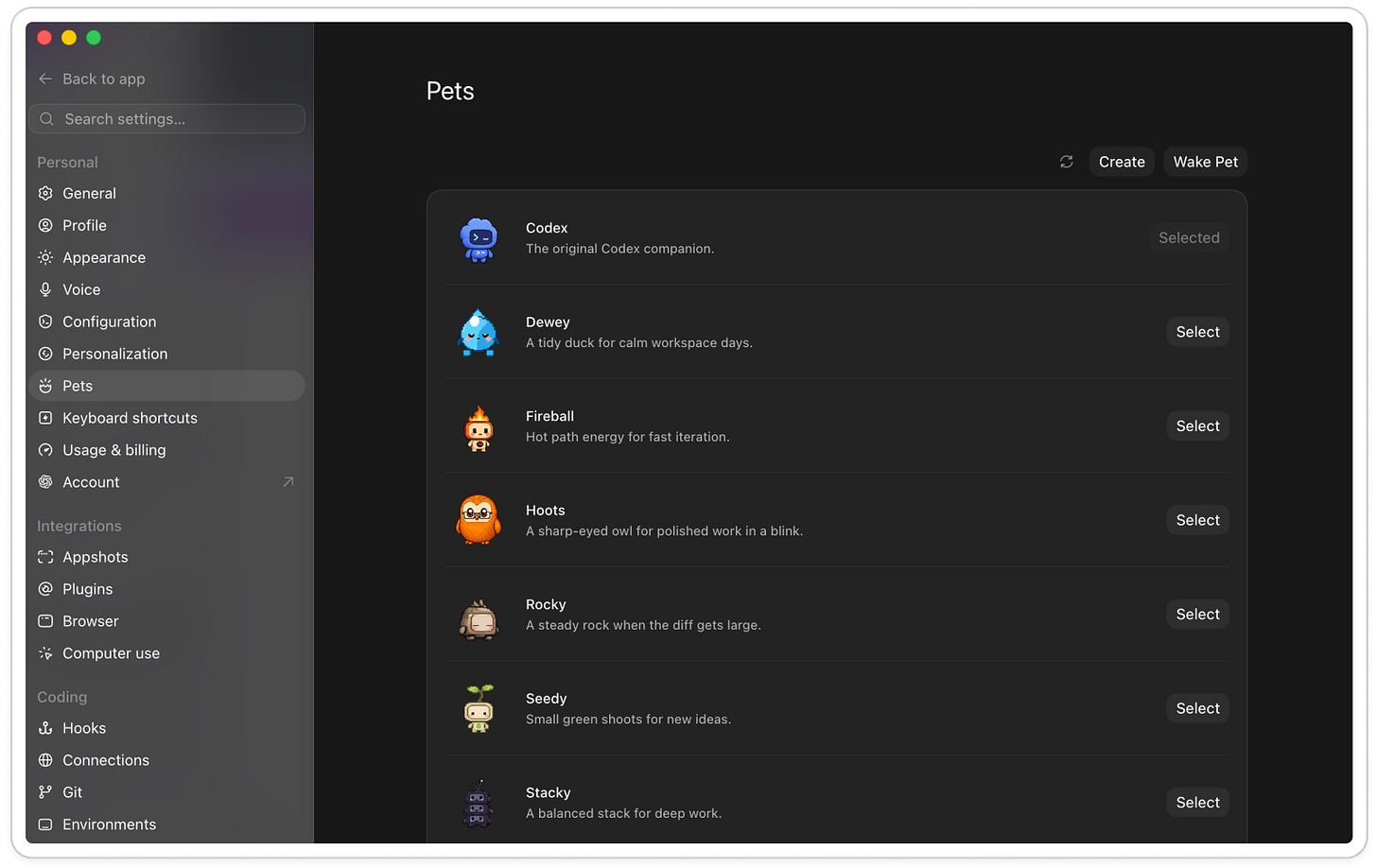This screenshot has width=1377, height=868.
Task: Open Configuration settings
Action: pos(167,321)
